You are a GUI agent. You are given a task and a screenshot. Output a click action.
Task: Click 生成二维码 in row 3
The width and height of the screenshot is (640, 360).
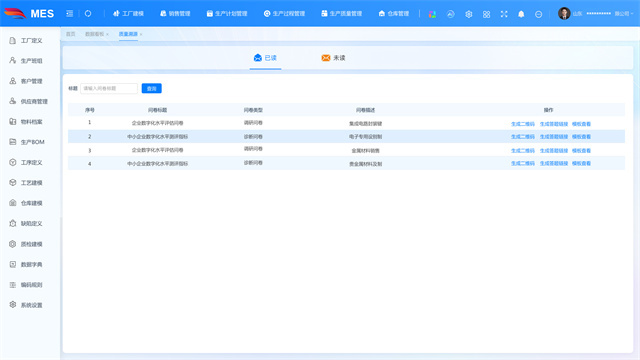(523, 151)
